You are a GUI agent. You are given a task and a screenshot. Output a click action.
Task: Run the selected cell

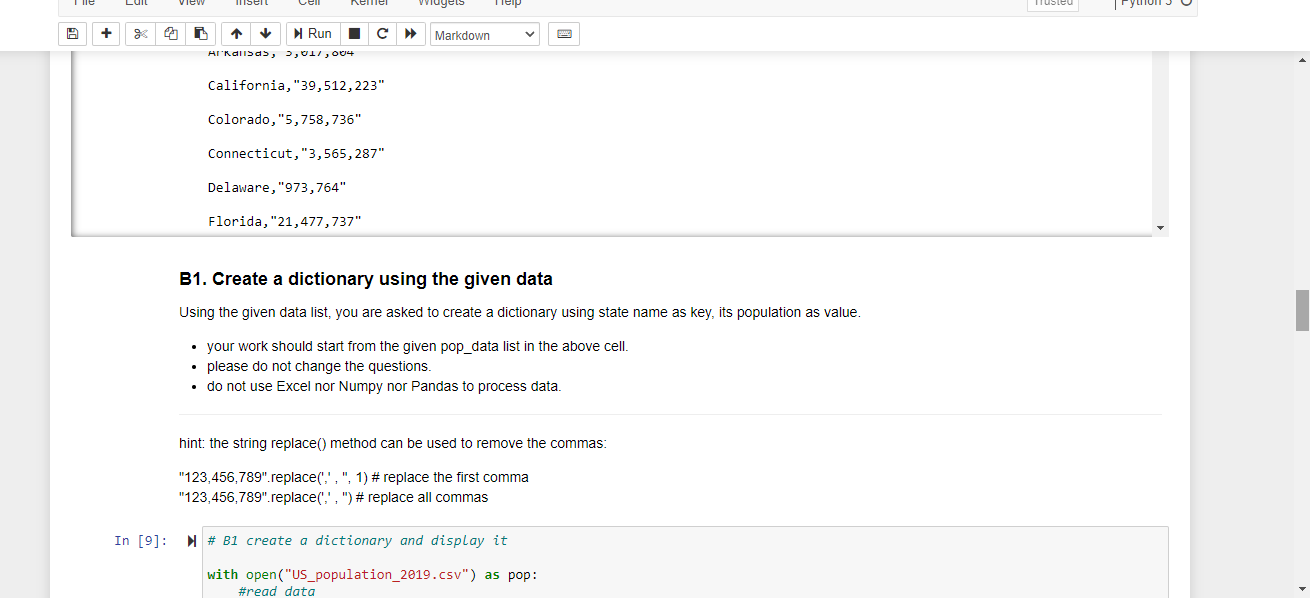(x=312, y=33)
